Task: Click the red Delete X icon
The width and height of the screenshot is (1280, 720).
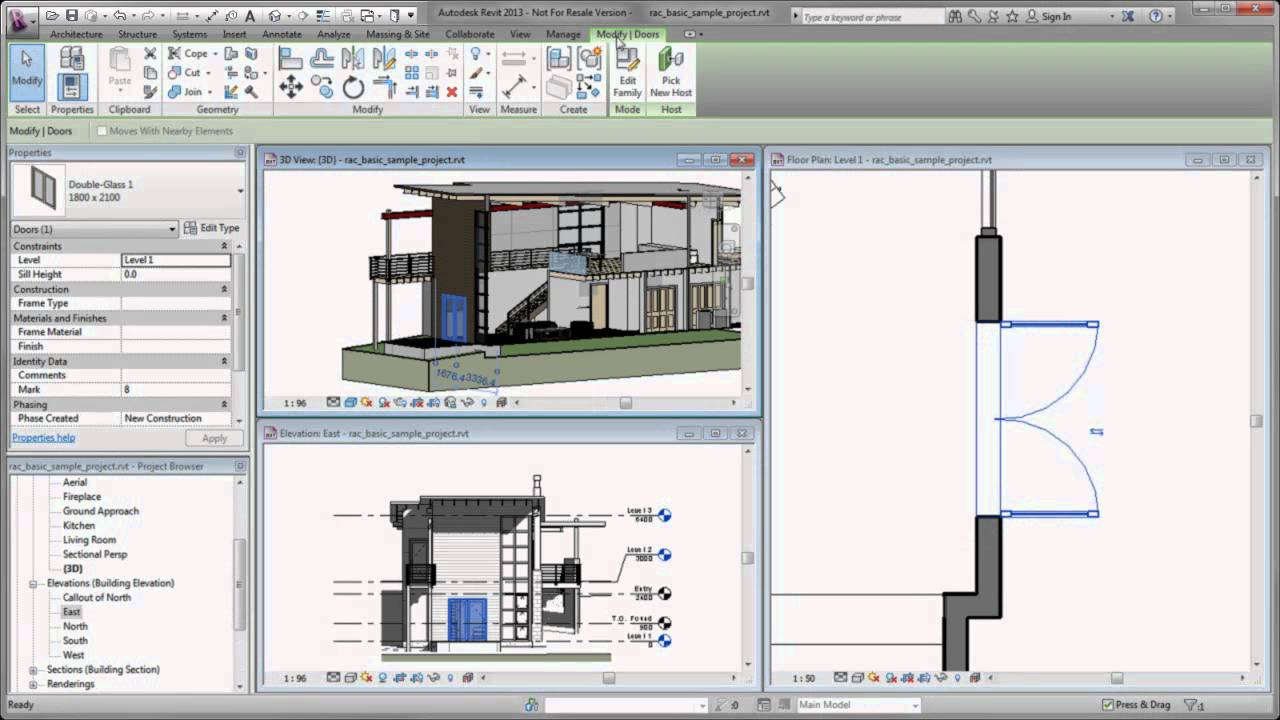Action: [x=452, y=91]
